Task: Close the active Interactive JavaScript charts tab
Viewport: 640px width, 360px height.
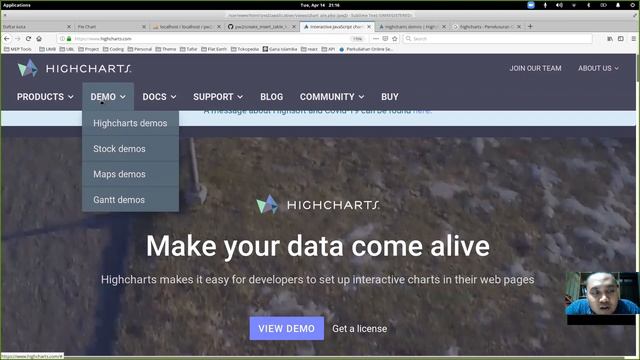Action: (x=369, y=27)
